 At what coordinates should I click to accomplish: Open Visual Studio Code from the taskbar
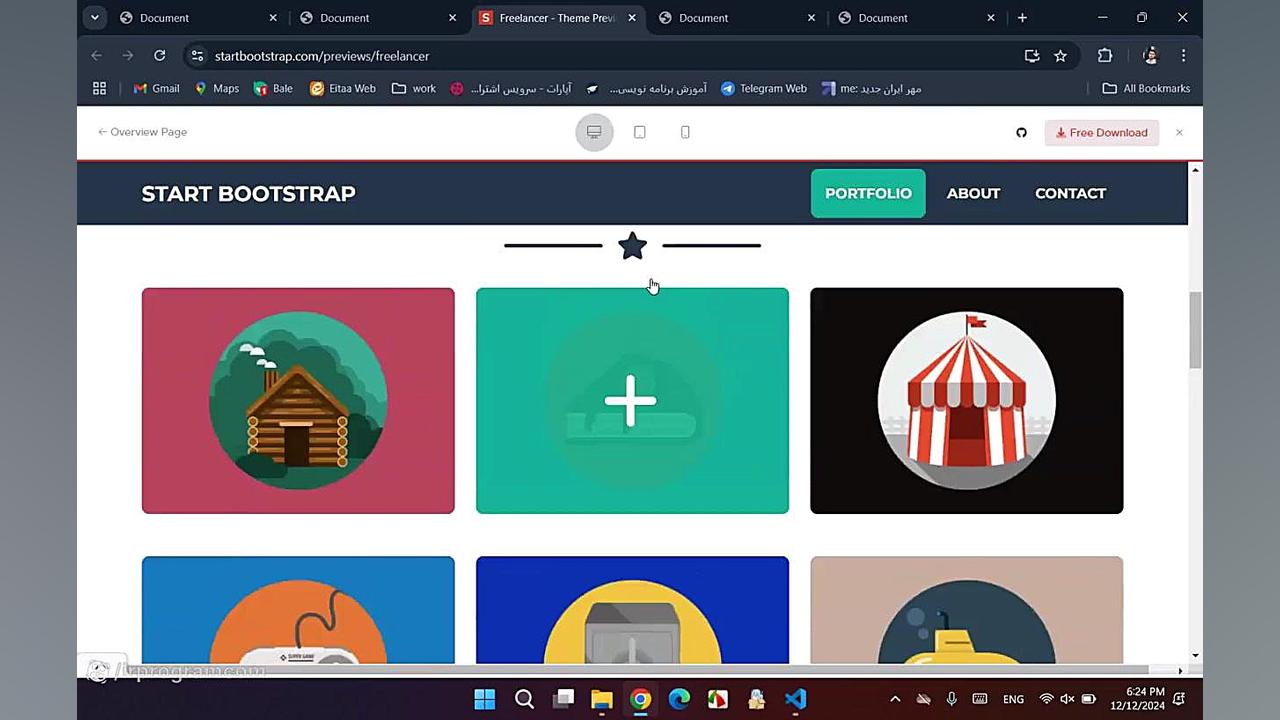click(x=795, y=699)
